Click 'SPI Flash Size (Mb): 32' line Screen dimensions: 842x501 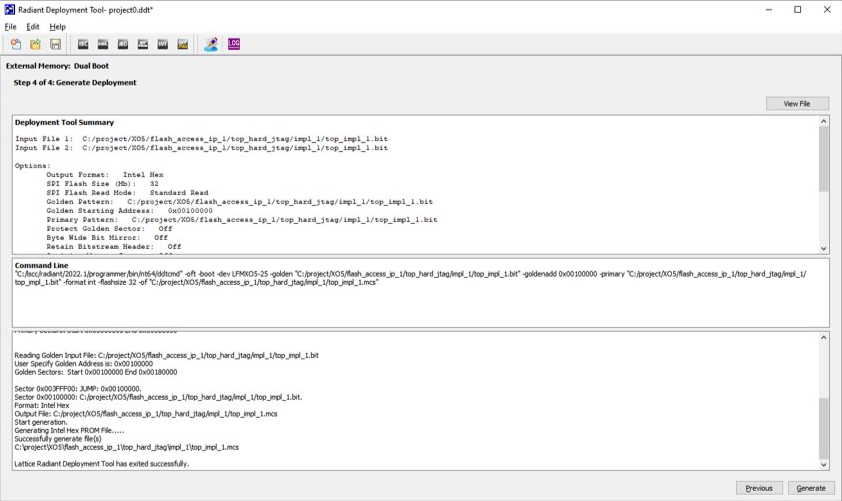pyautogui.click(x=102, y=184)
